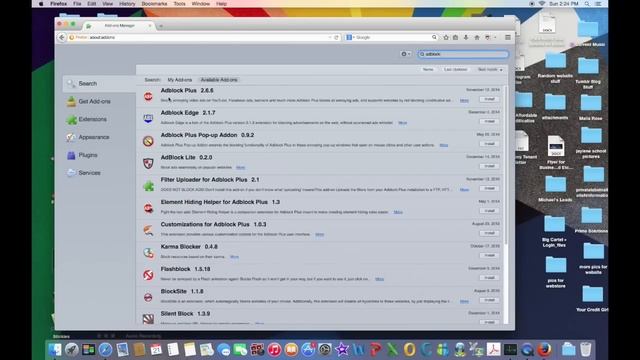Open iTunes from the dock

pos(274,349)
